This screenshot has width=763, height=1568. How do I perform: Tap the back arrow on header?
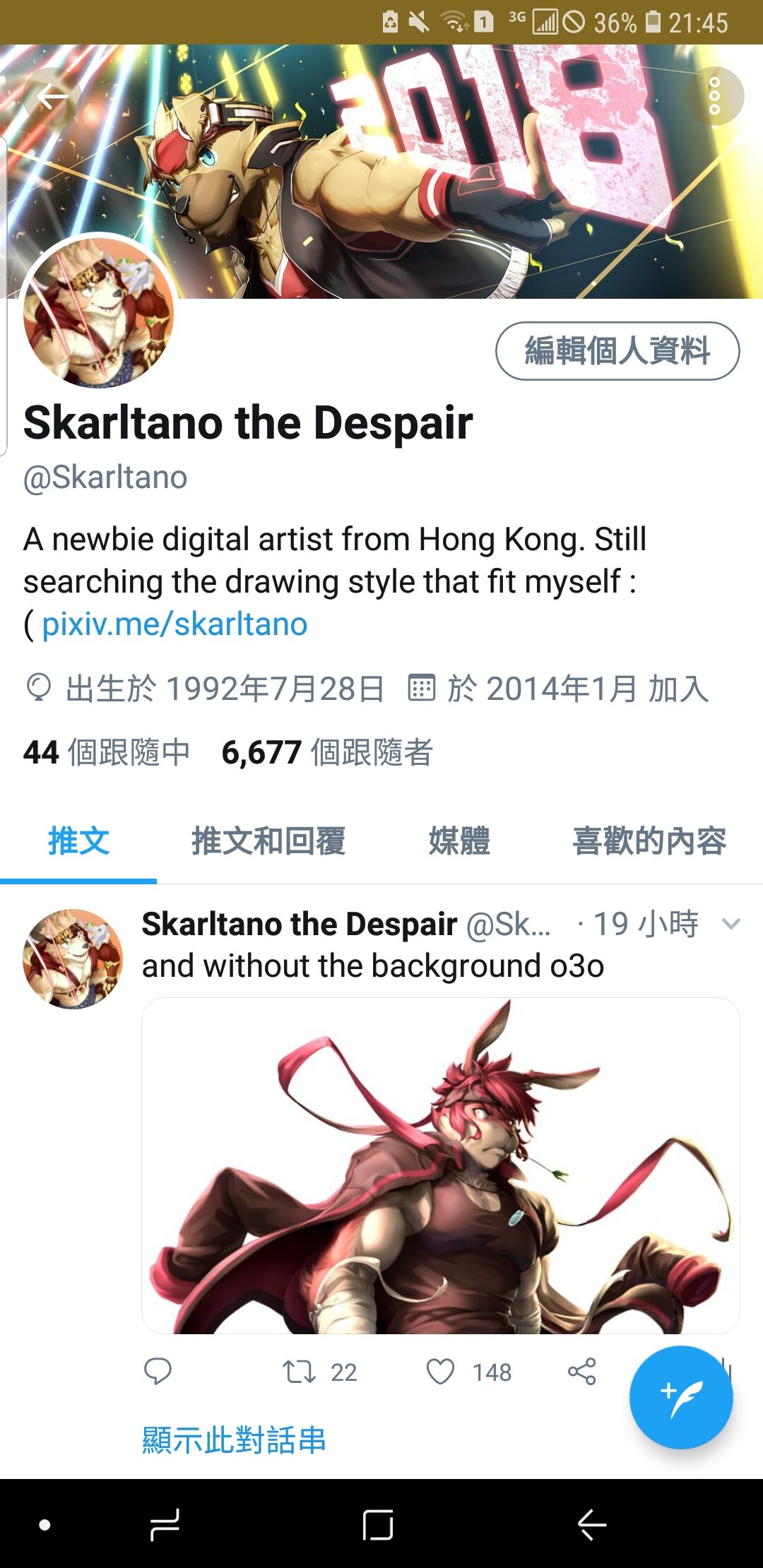[52, 96]
